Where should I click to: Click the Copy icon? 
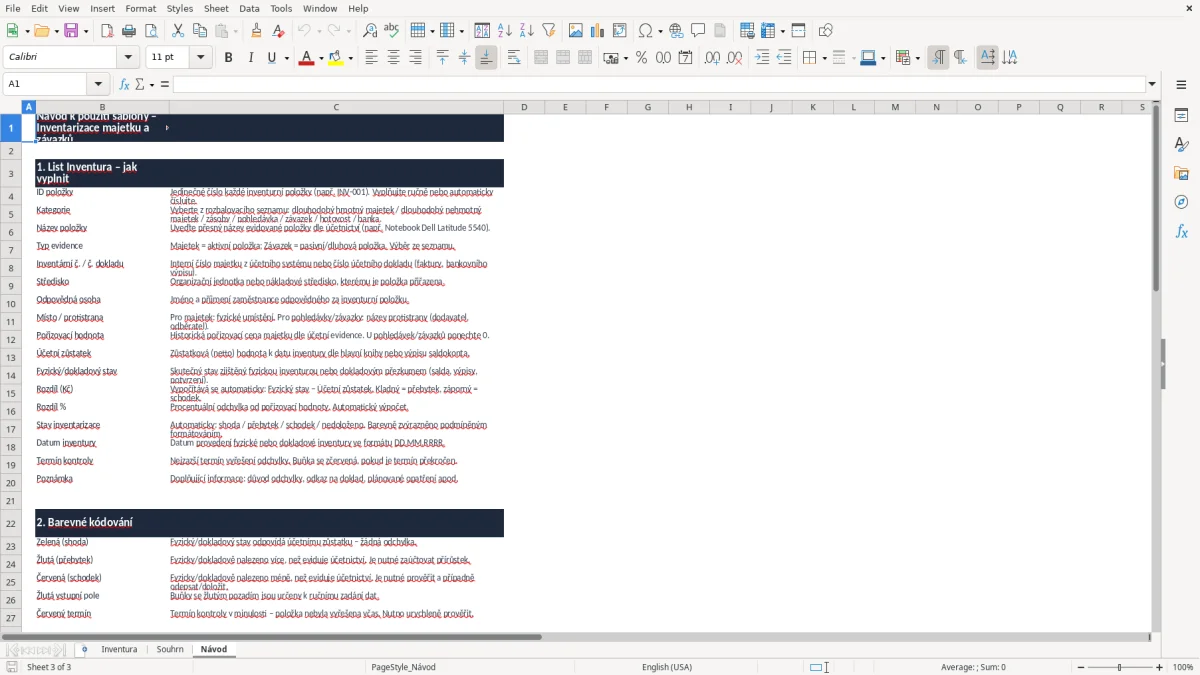tap(200, 31)
